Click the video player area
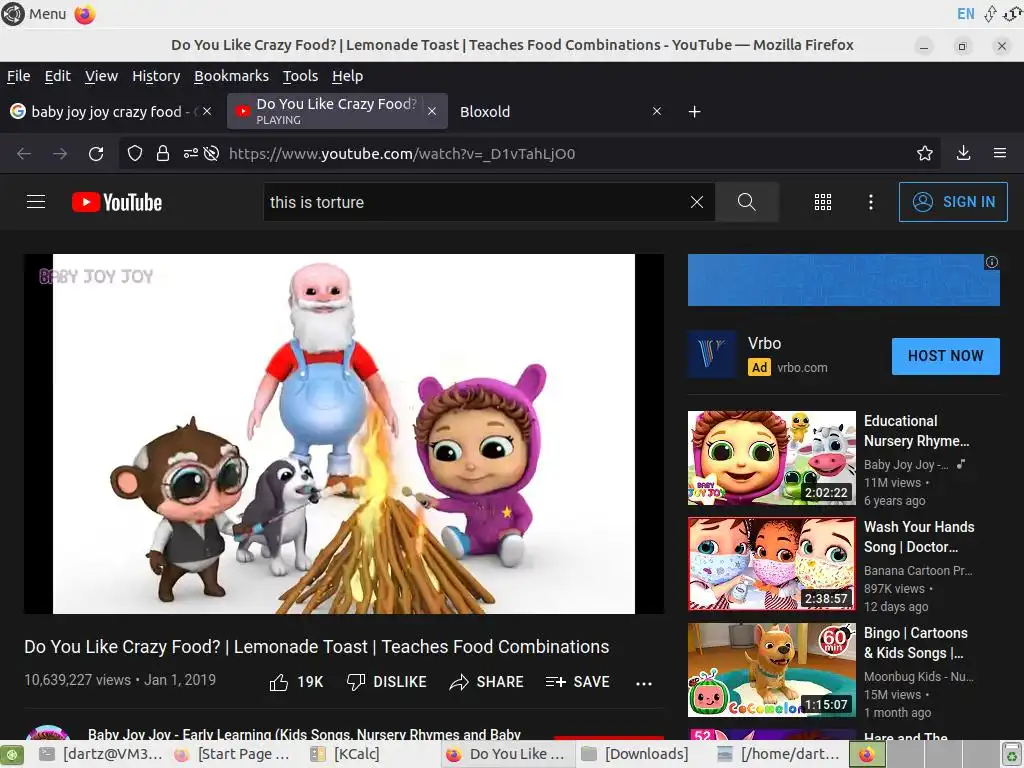Image resolution: width=1024 pixels, height=768 pixels. coord(344,434)
